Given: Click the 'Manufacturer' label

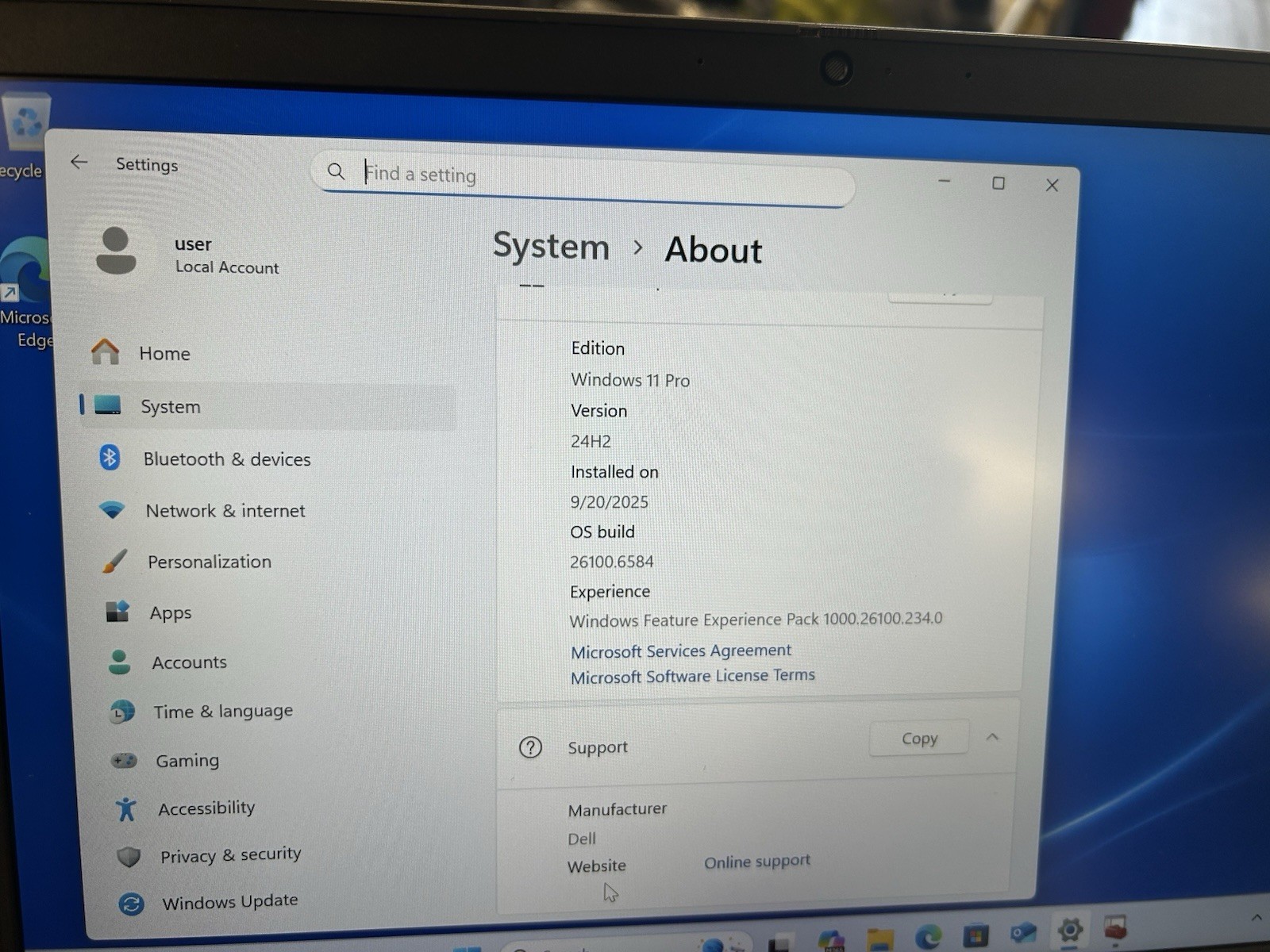Looking at the screenshot, I should (x=618, y=809).
